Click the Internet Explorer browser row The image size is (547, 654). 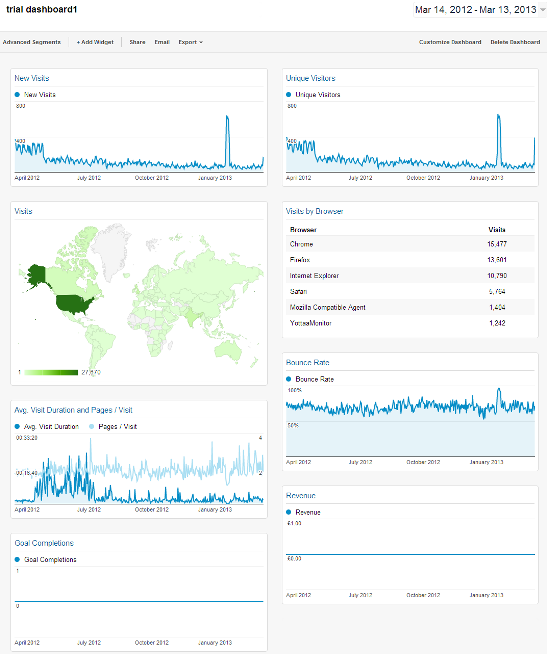tap(410, 276)
